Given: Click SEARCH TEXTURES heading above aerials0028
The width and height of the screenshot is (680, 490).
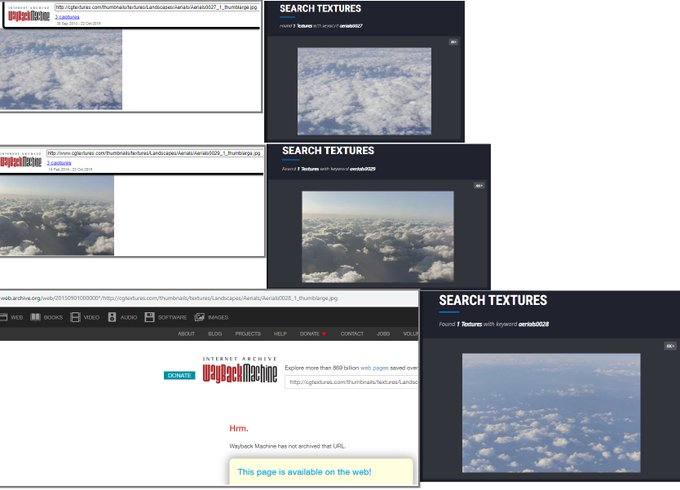Looking at the screenshot, I should 493,300.
